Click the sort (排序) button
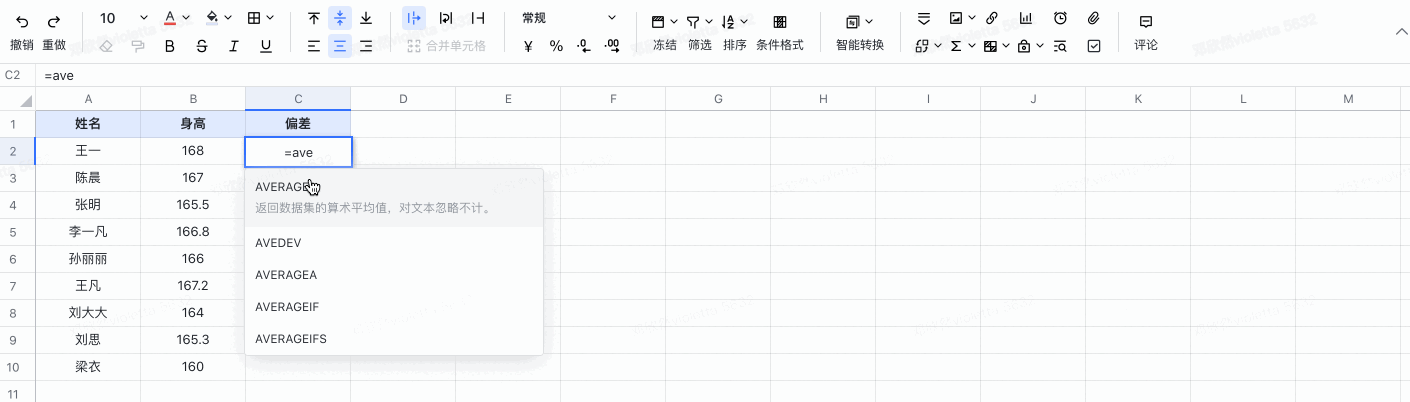The width and height of the screenshot is (1410, 402). tap(735, 31)
